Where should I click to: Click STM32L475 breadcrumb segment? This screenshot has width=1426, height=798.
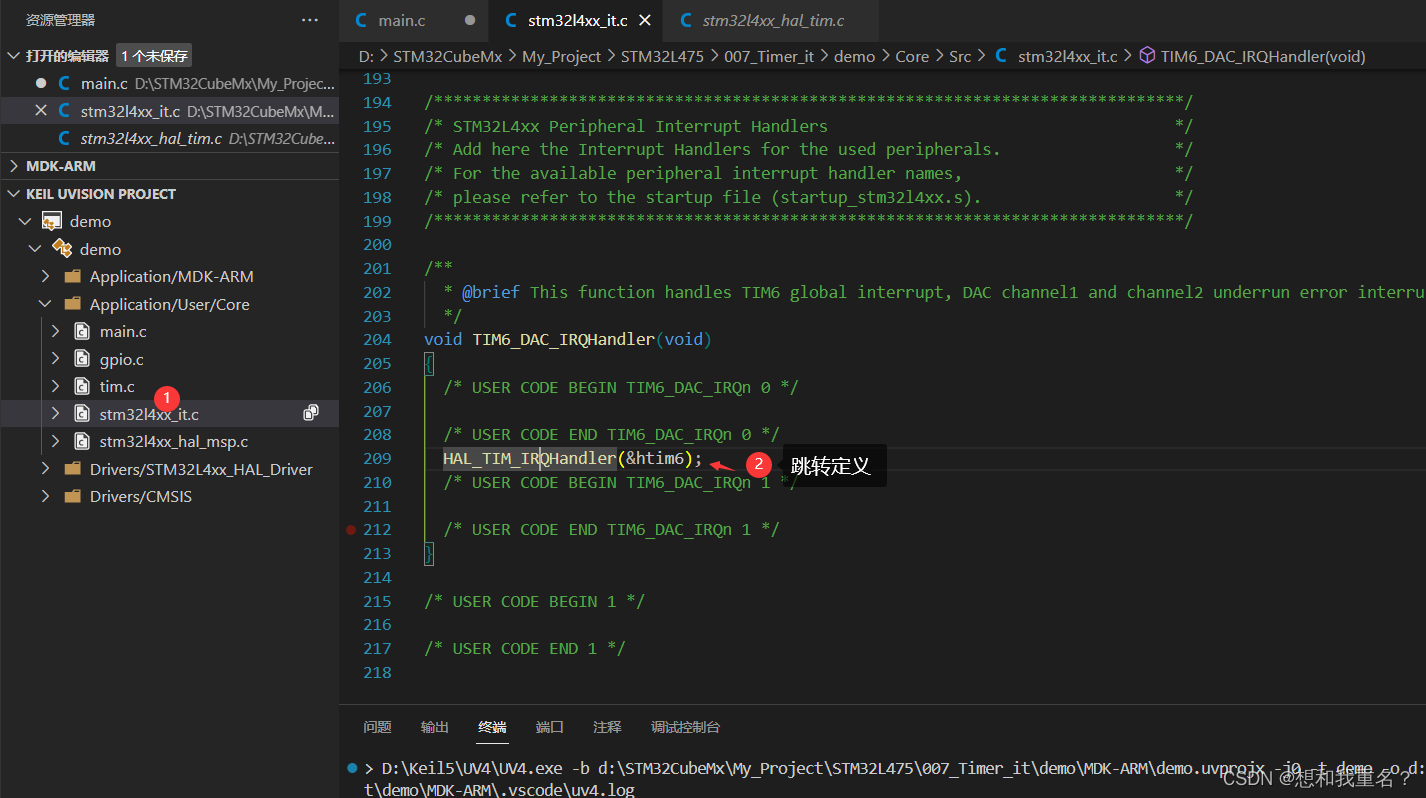pyautogui.click(x=662, y=57)
